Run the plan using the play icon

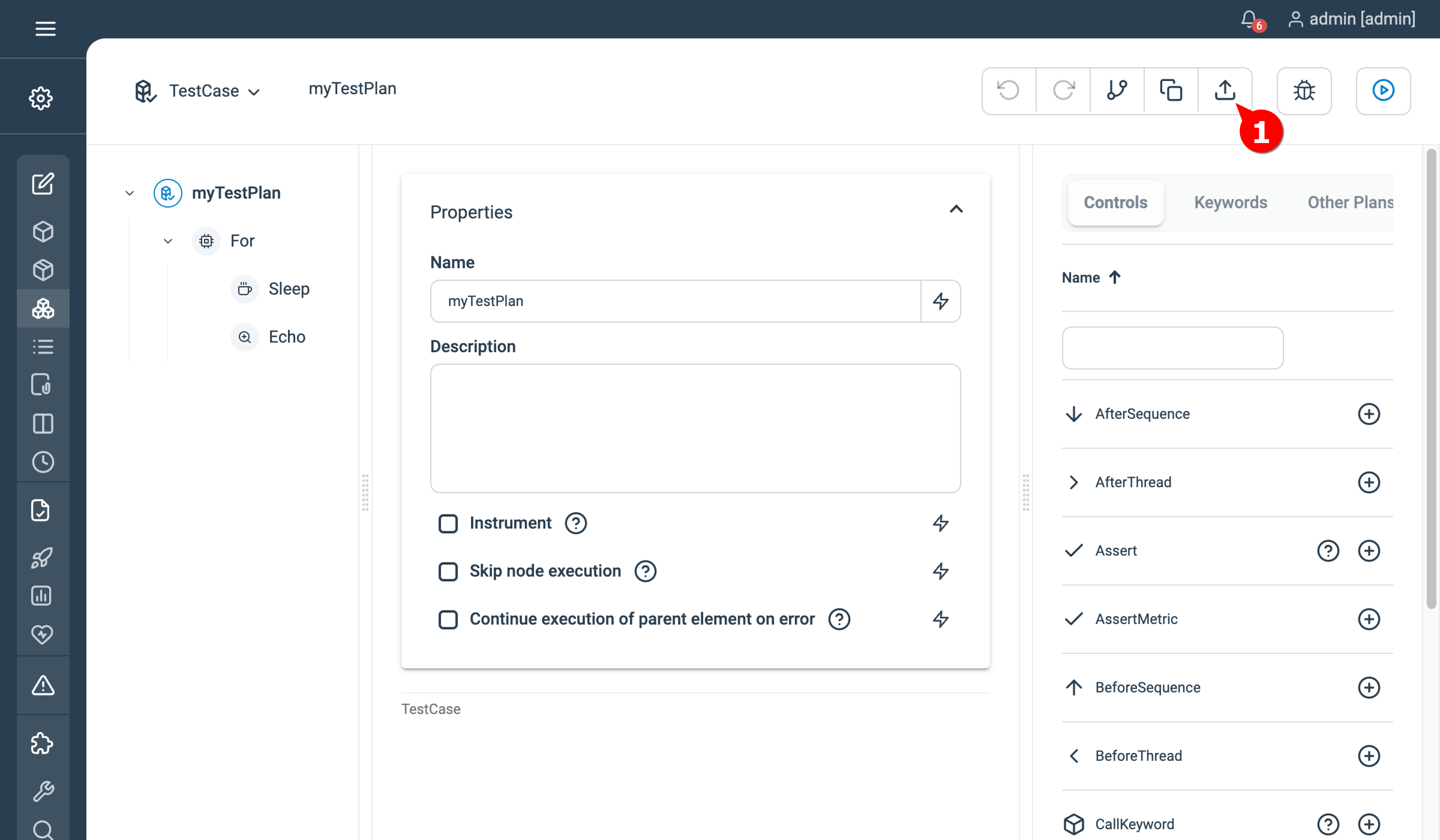tap(1383, 91)
